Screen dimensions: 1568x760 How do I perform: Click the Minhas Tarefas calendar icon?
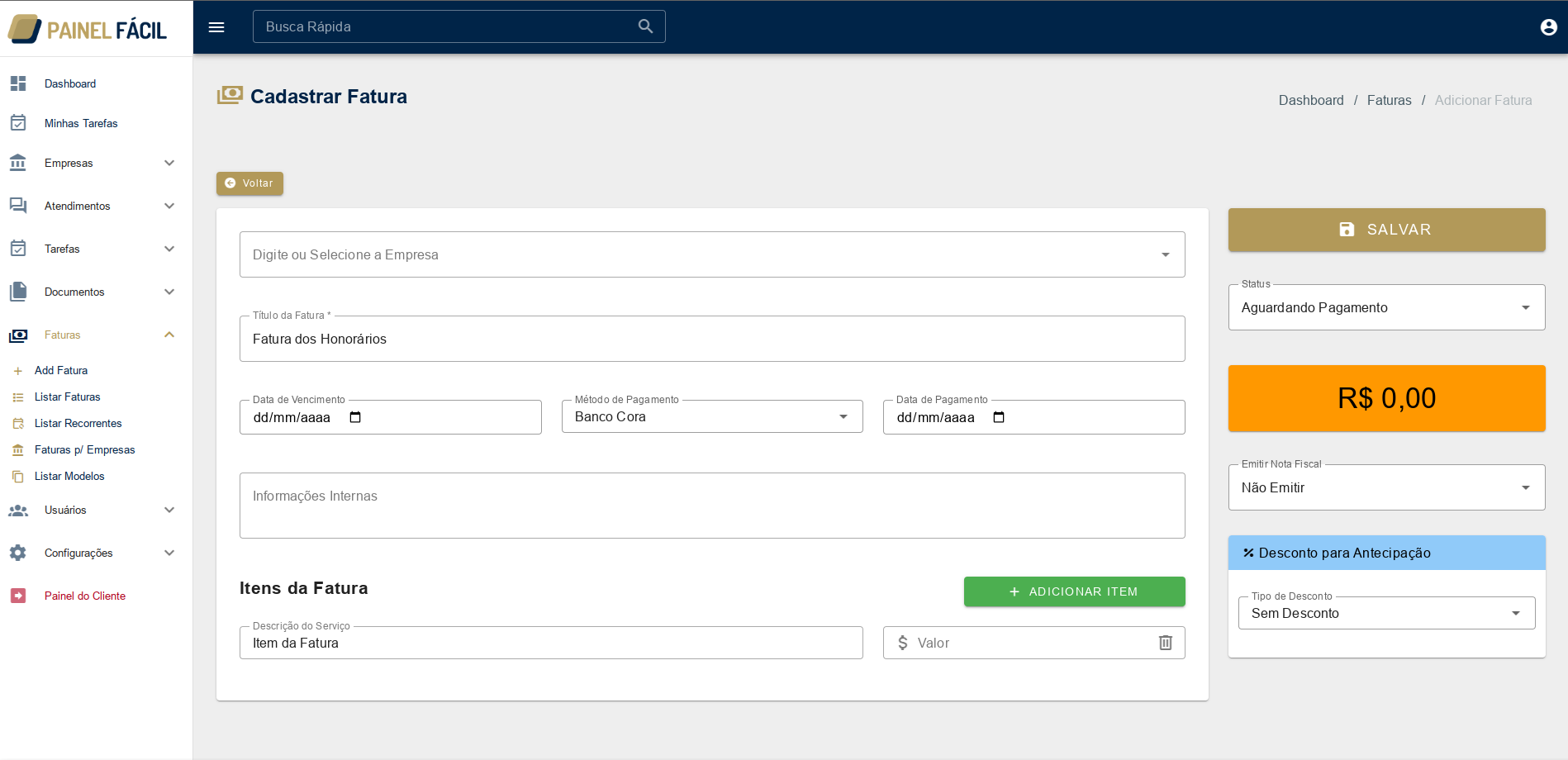pyautogui.click(x=18, y=123)
